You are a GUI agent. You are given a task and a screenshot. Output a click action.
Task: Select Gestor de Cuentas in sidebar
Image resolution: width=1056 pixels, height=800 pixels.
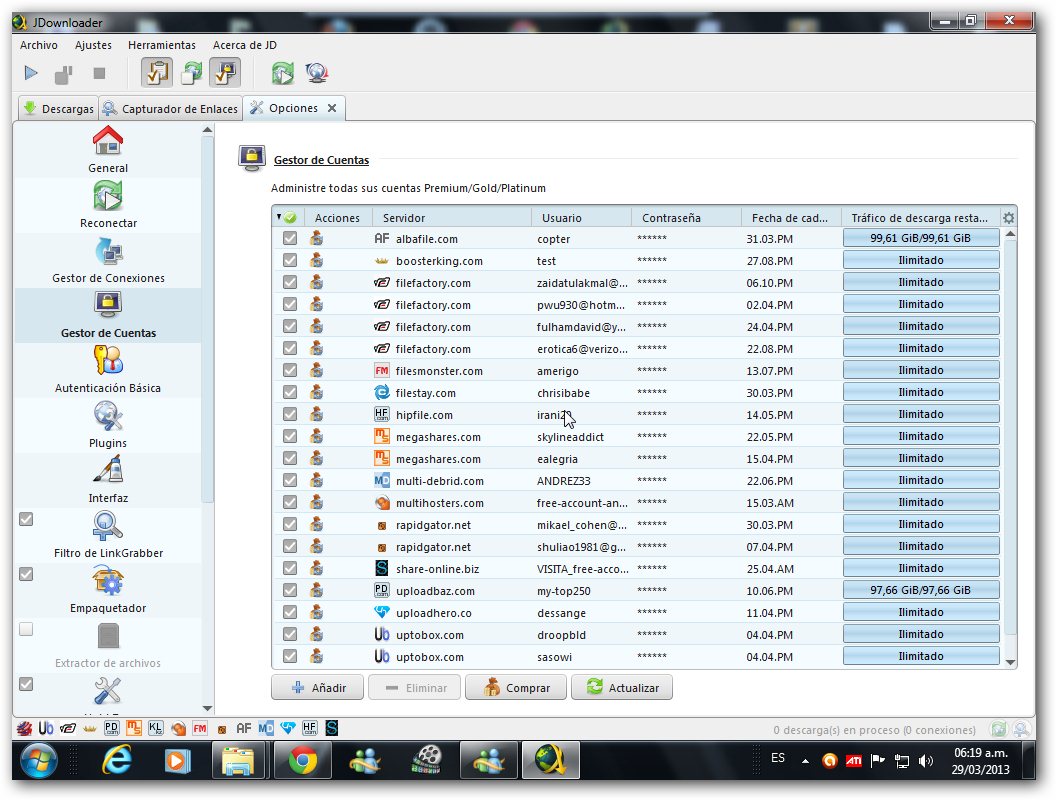pyautogui.click(x=108, y=314)
